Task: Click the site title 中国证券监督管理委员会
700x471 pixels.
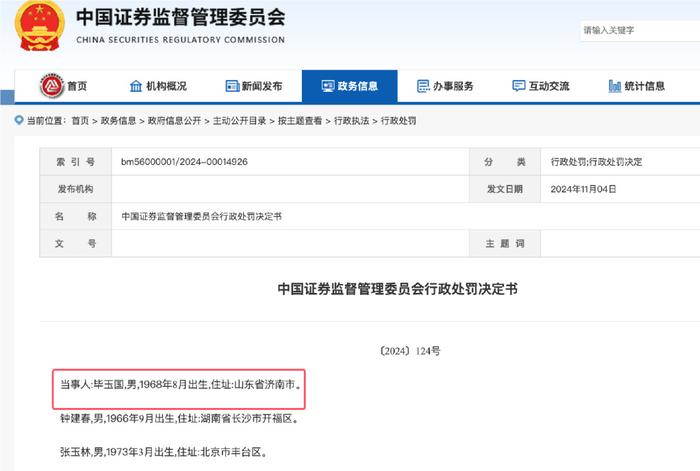Action: [180, 17]
